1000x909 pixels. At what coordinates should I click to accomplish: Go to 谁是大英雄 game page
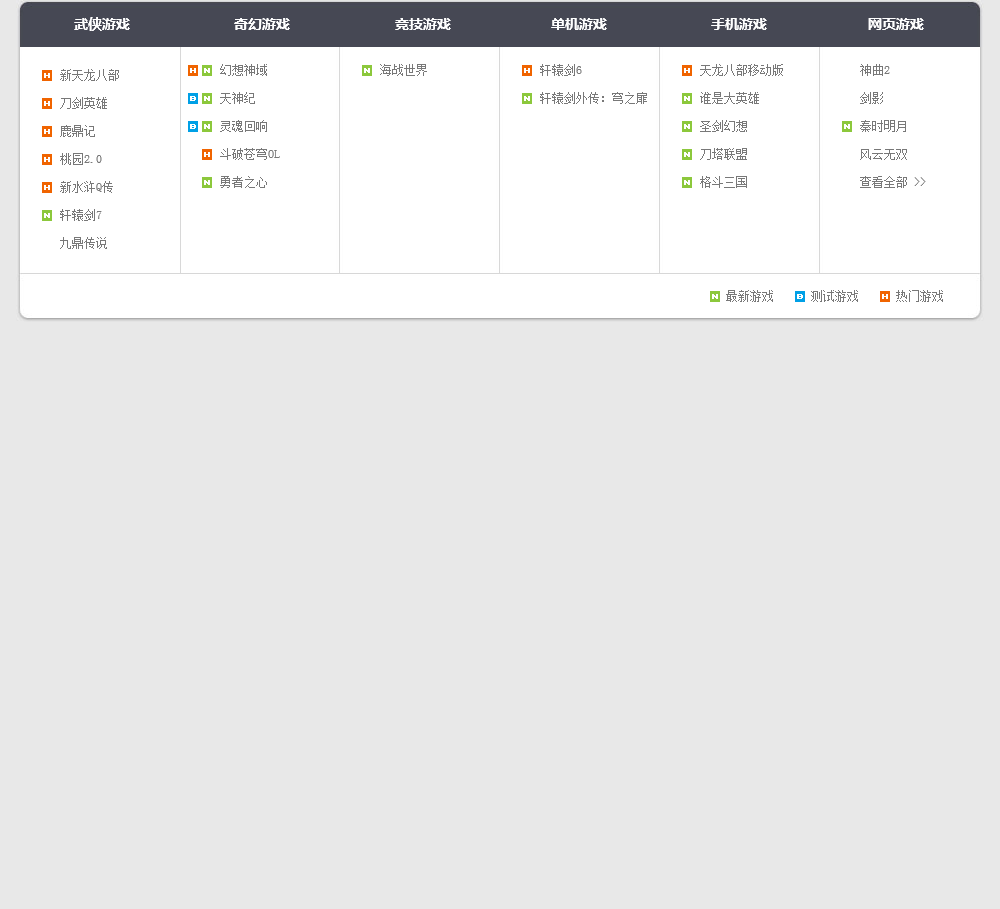pyautogui.click(x=730, y=98)
